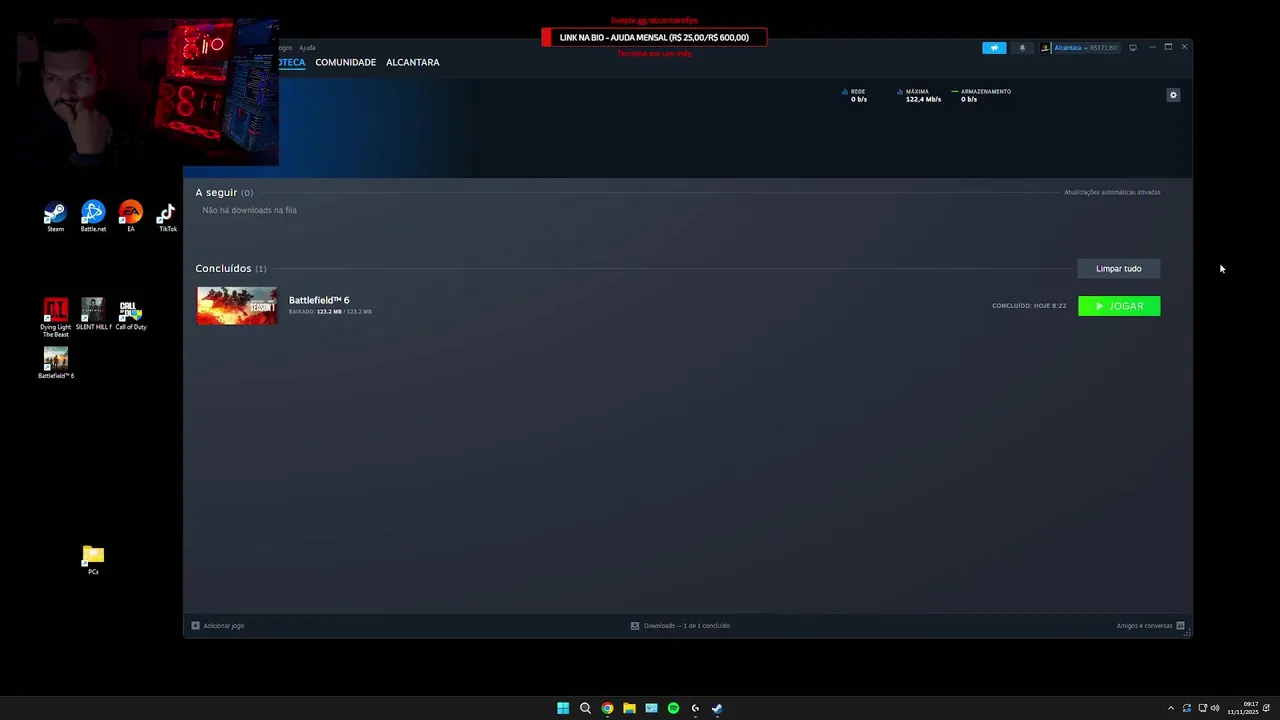The width and height of the screenshot is (1280, 720).
Task: Click 'Atualizações automáticas ativadas' text
Action: pyautogui.click(x=1112, y=192)
